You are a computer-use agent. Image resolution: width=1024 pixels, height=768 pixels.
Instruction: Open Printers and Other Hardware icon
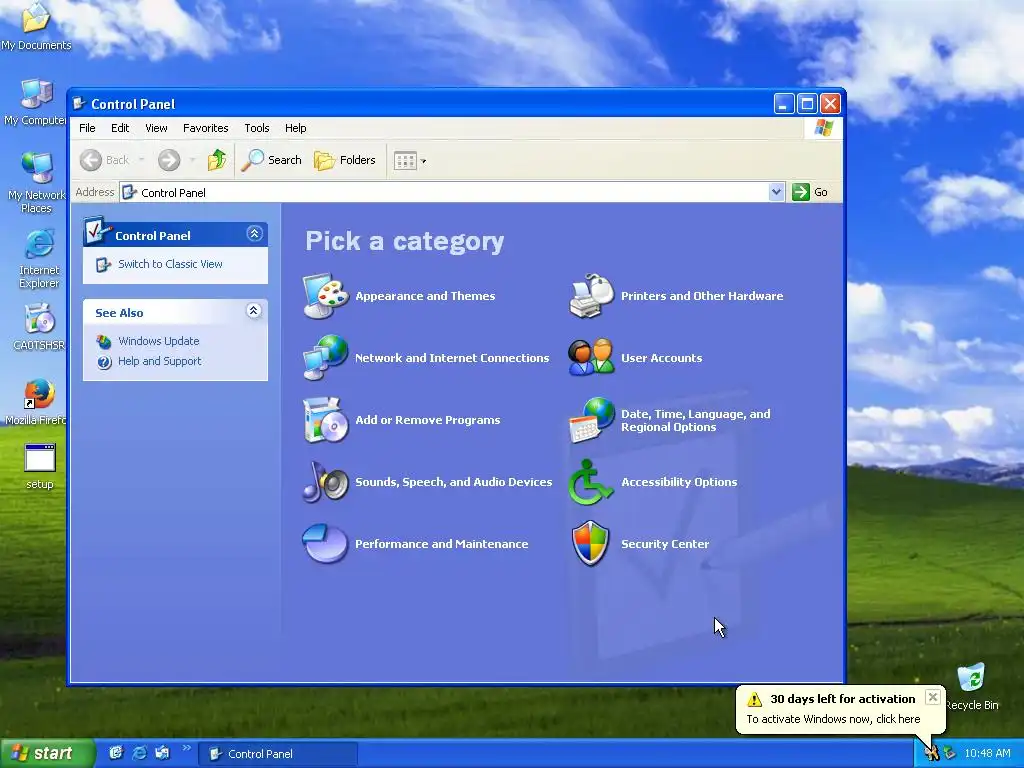coord(591,296)
